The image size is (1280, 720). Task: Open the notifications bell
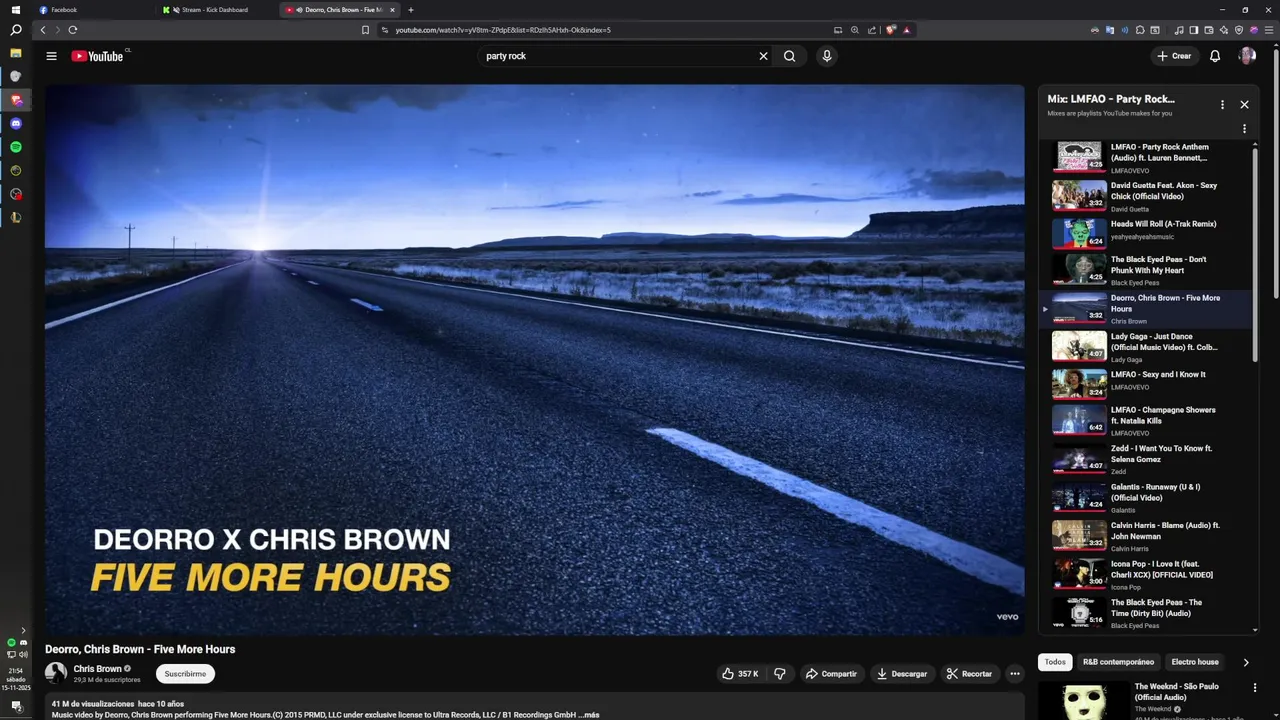[1215, 56]
